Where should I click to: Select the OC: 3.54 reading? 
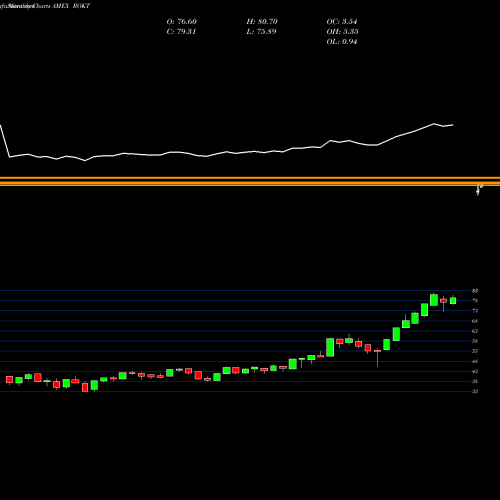click(x=342, y=22)
